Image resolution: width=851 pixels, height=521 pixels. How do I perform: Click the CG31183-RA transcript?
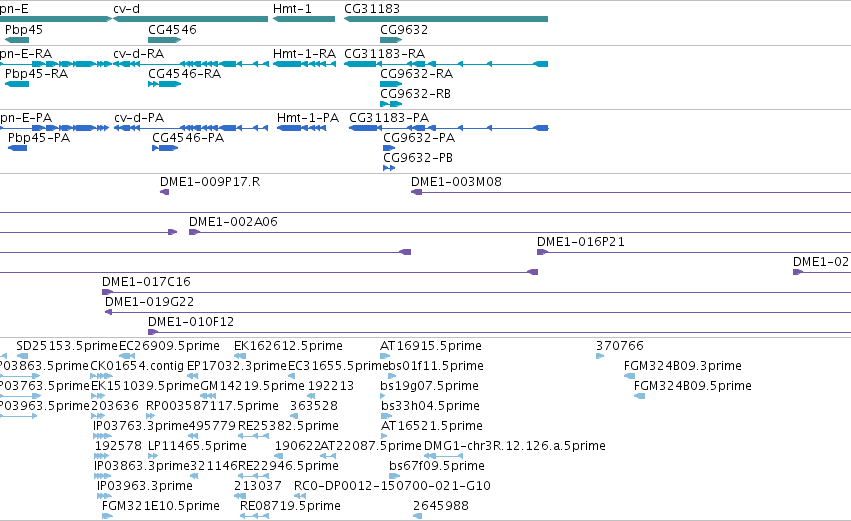click(446, 64)
